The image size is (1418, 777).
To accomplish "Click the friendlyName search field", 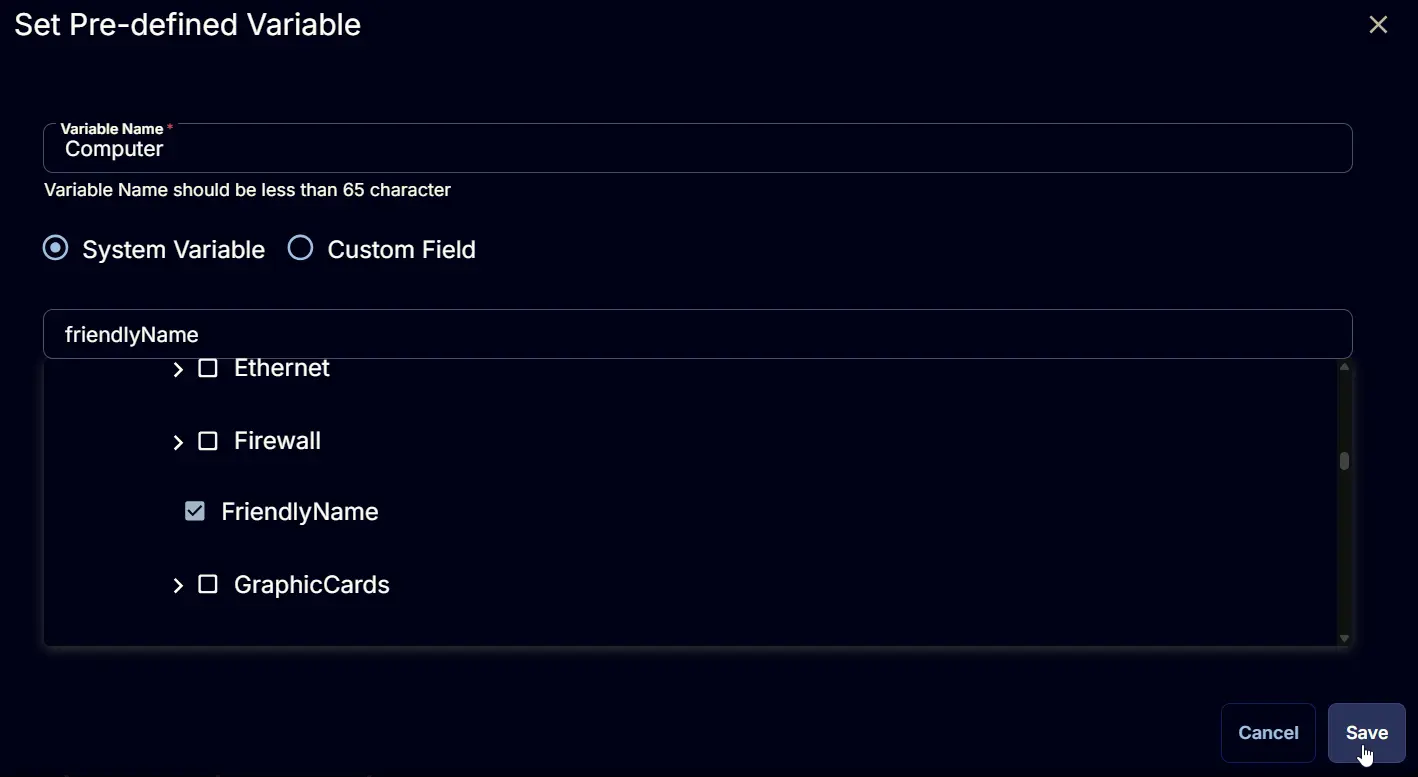I will point(698,334).
